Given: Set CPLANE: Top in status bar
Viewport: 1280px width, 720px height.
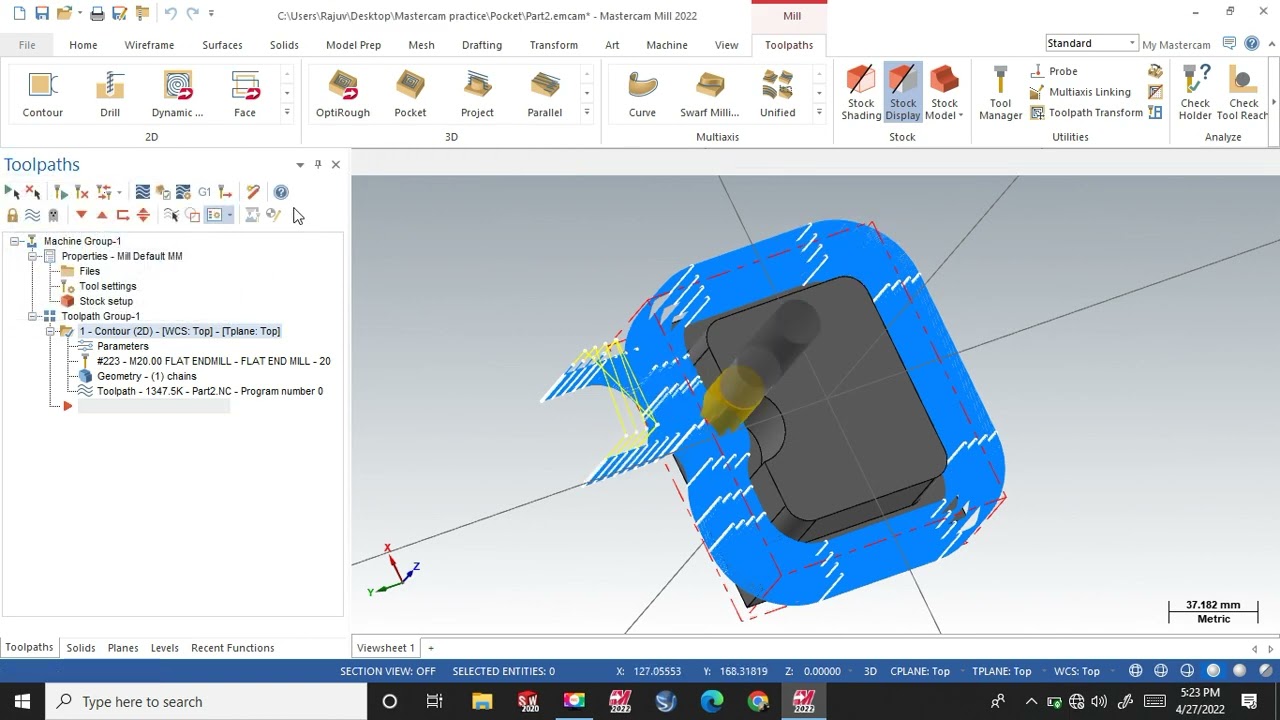Looking at the screenshot, I should point(920,671).
